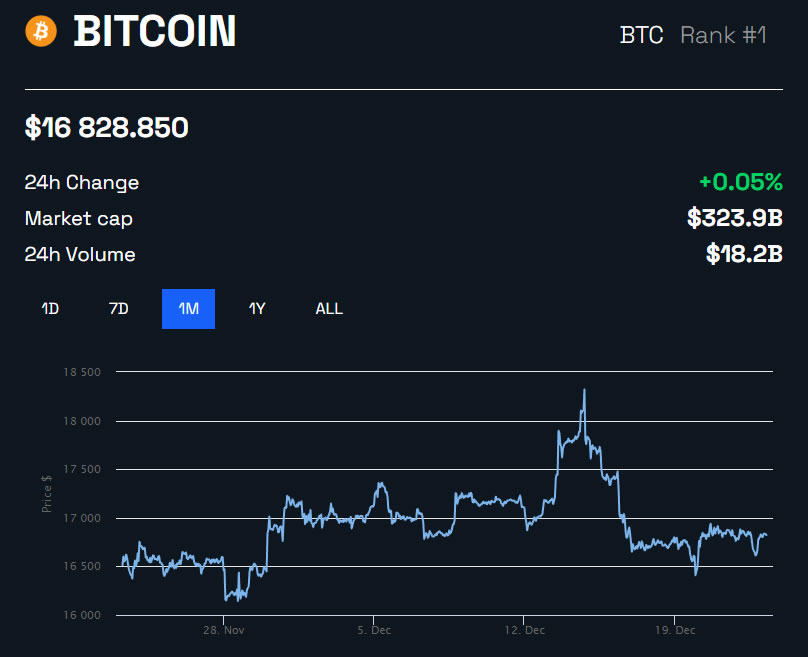
Task: Click the 28. Nov date axis label
Action: (223, 631)
